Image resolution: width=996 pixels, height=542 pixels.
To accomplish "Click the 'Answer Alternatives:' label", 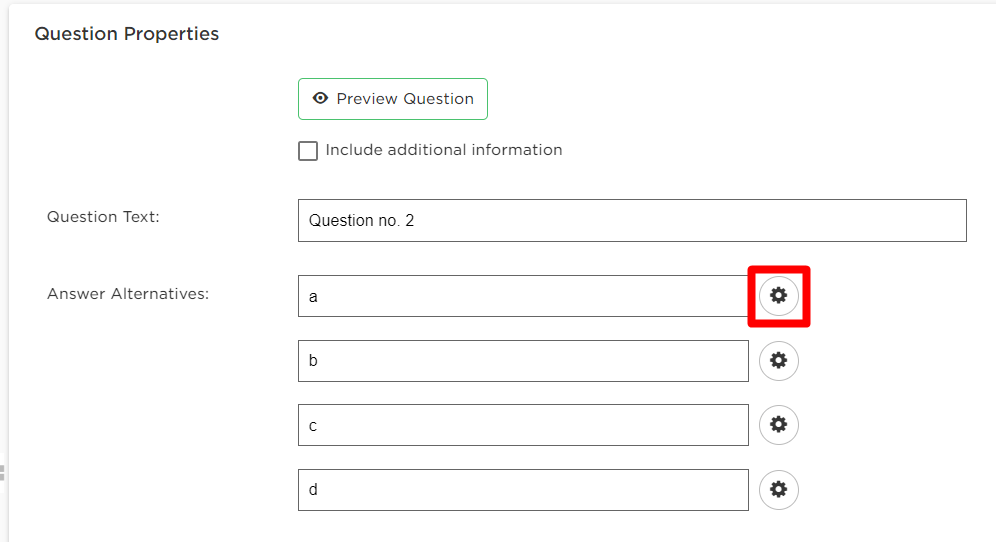I will coord(128,294).
